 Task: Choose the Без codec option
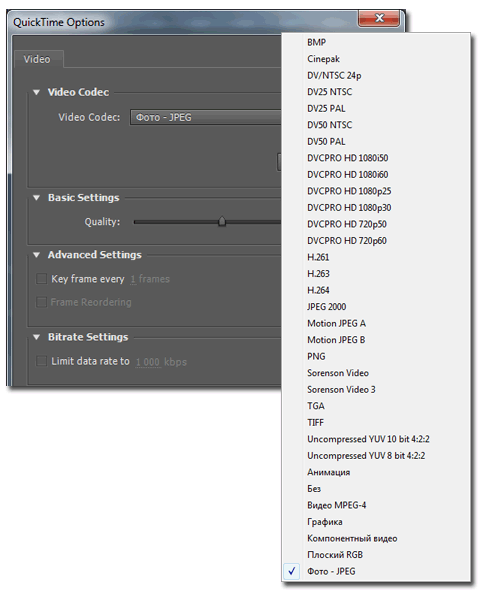[x=376, y=488]
